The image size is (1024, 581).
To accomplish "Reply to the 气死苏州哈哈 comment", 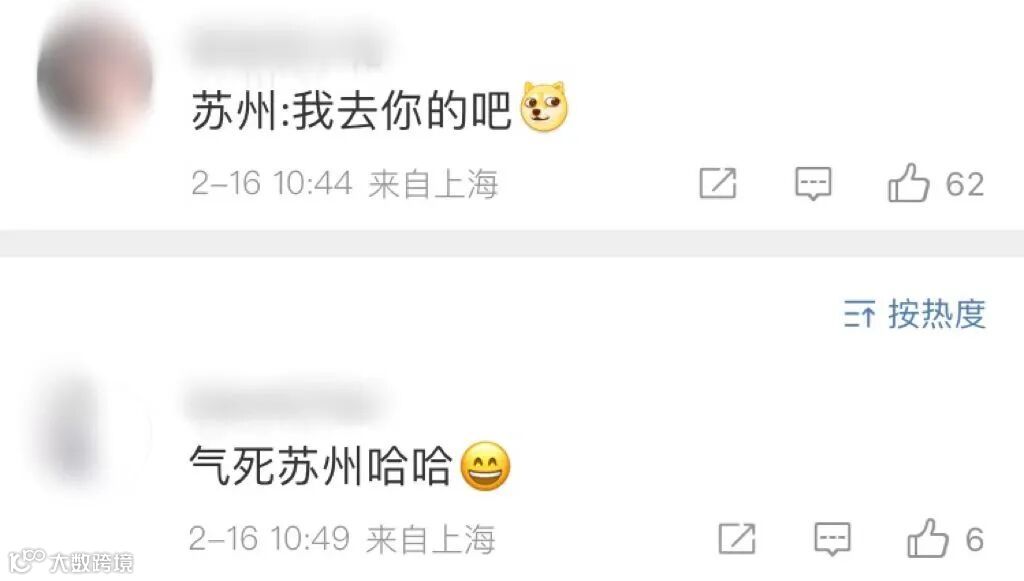I will pyautogui.click(x=833, y=539).
